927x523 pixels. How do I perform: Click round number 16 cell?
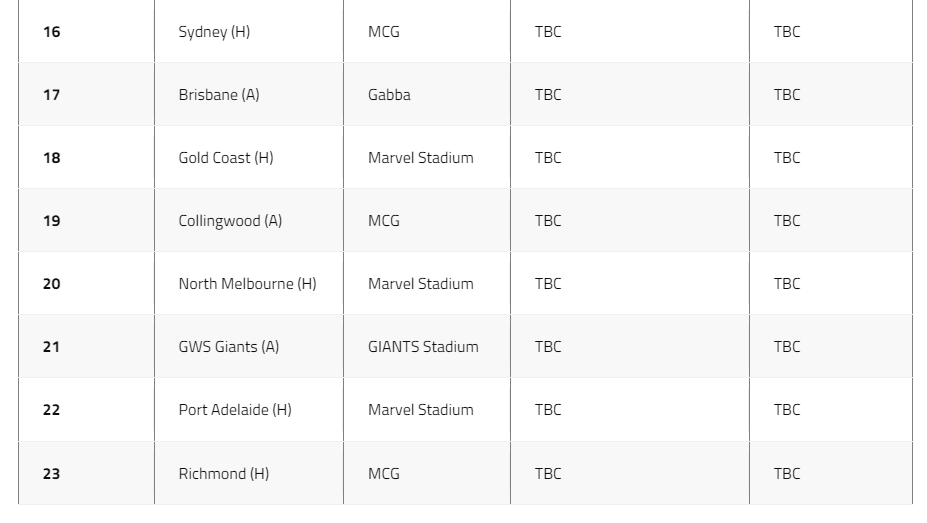(x=86, y=31)
